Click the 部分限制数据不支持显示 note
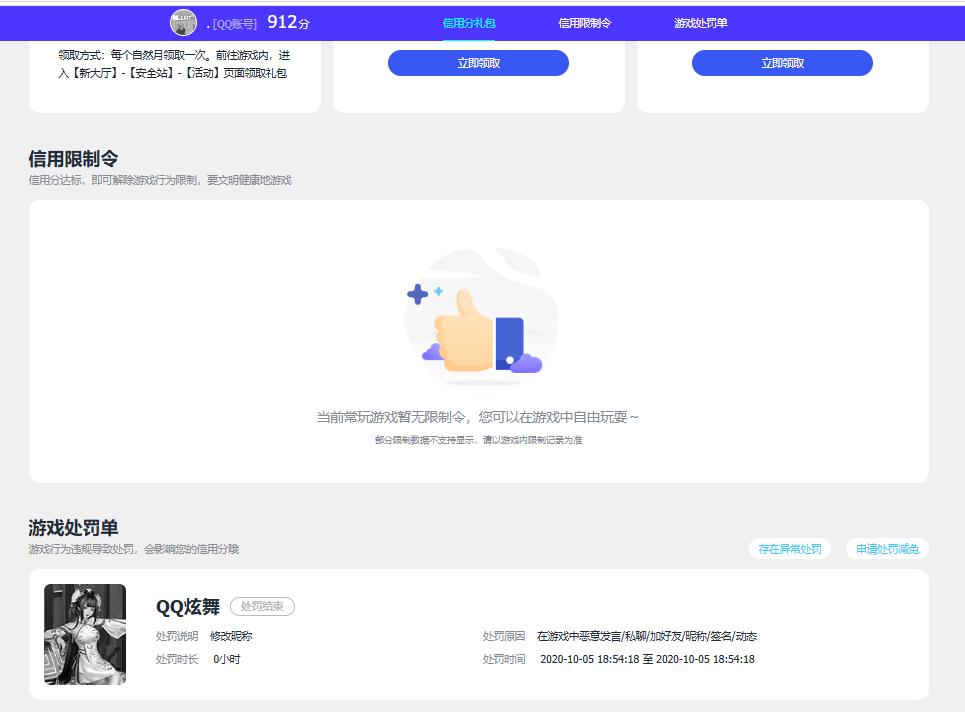The width and height of the screenshot is (965, 712). 478,440
